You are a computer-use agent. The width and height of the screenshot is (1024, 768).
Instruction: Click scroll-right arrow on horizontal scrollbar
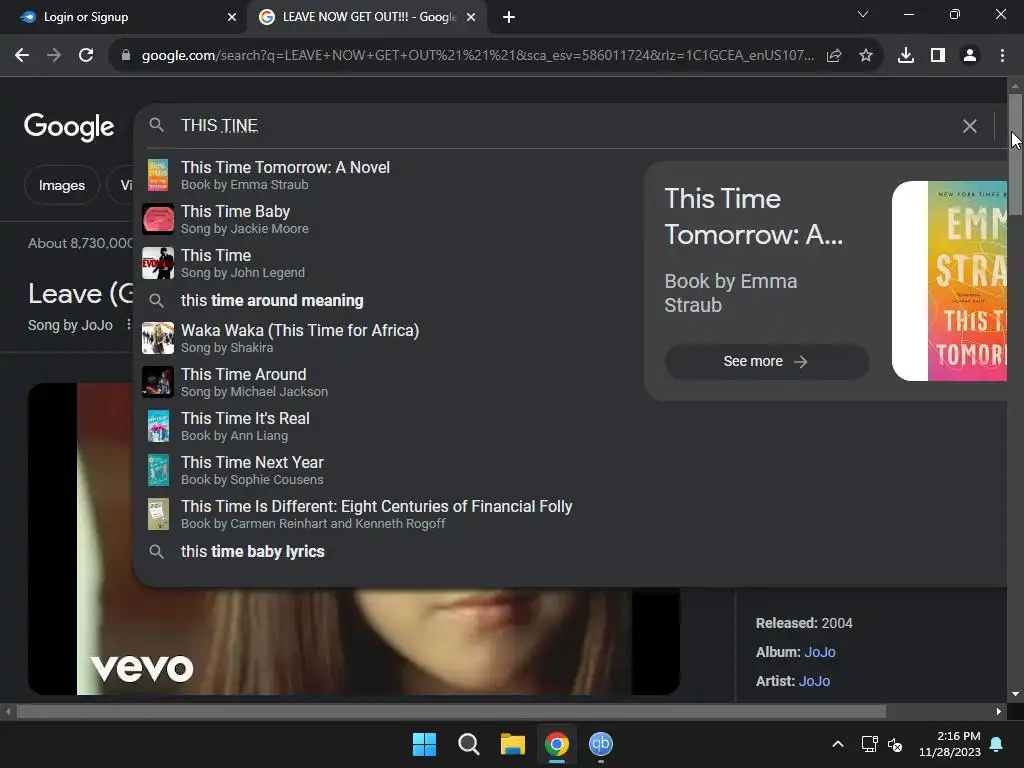click(999, 711)
